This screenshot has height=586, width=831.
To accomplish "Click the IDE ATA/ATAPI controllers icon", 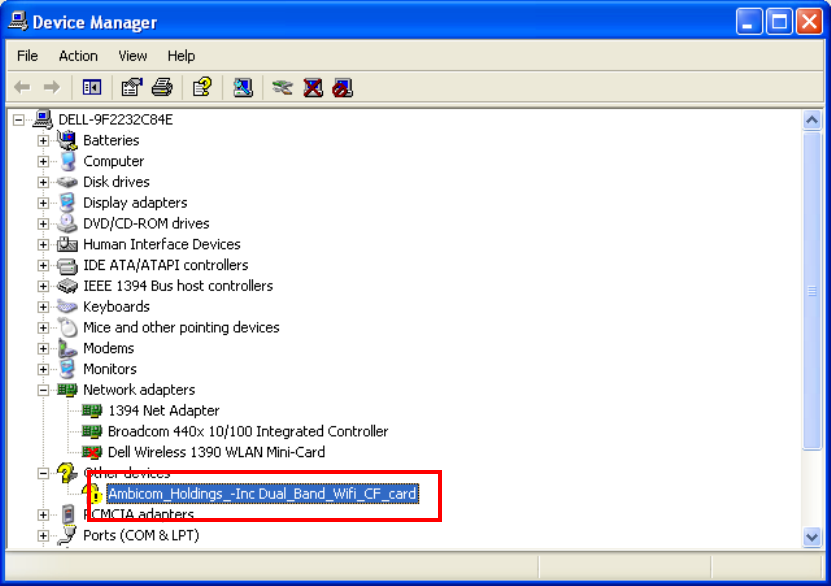I will click(67, 265).
